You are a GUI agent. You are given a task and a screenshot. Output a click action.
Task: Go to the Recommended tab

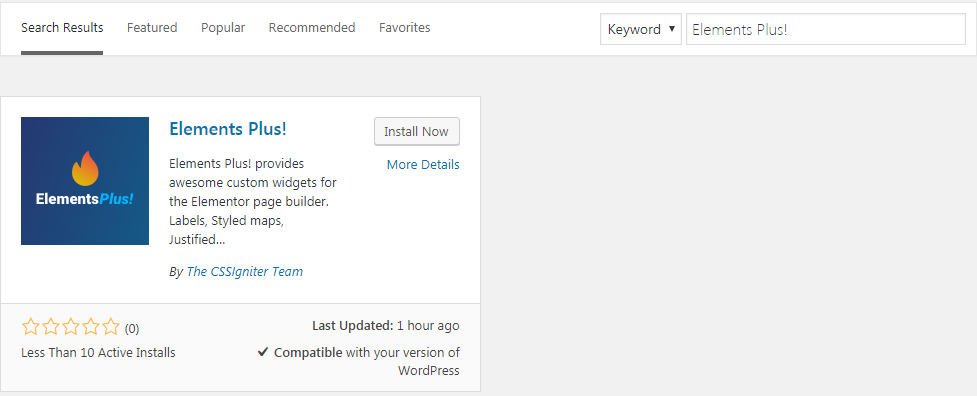312,28
